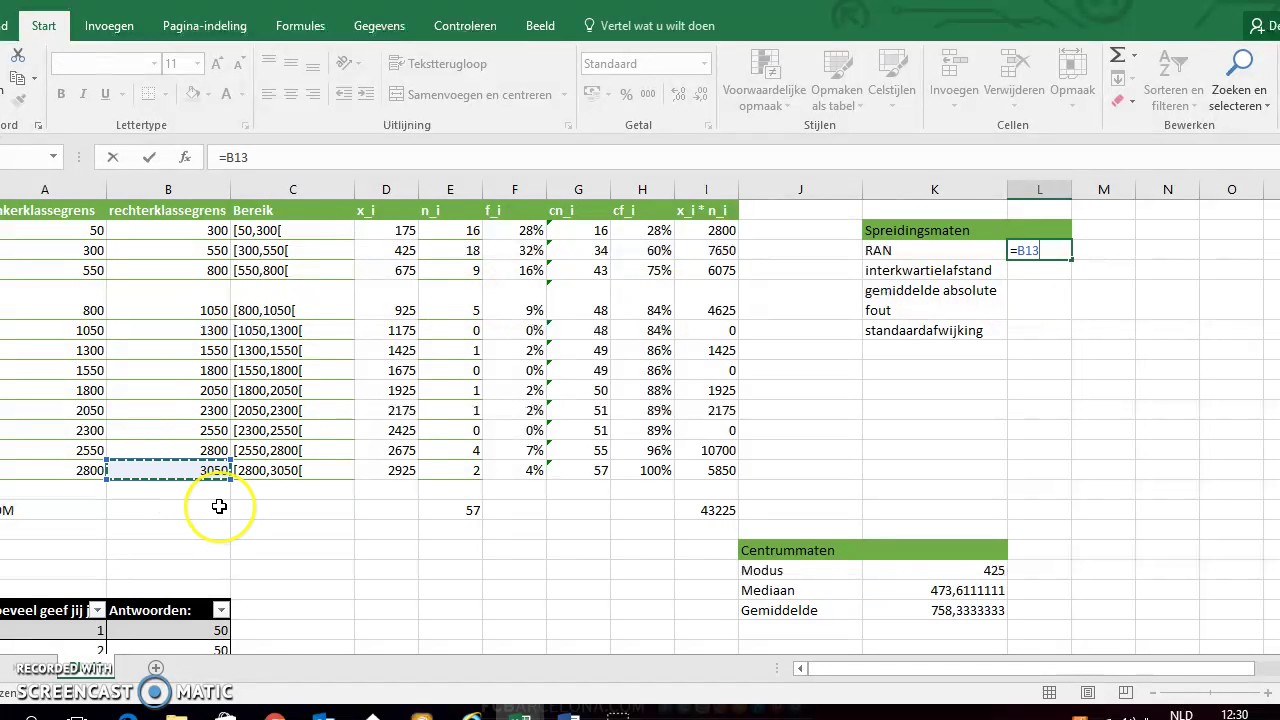Toggle Bold formatting
Viewport: 1280px width, 720px height.
click(x=61, y=94)
